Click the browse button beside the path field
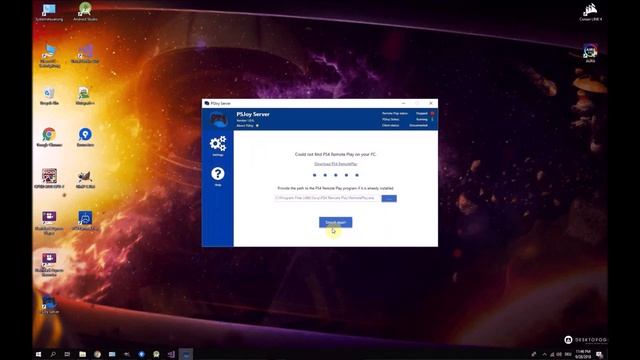Image resolution: width=640 pixels, height=360 pixels. [389, 198]
